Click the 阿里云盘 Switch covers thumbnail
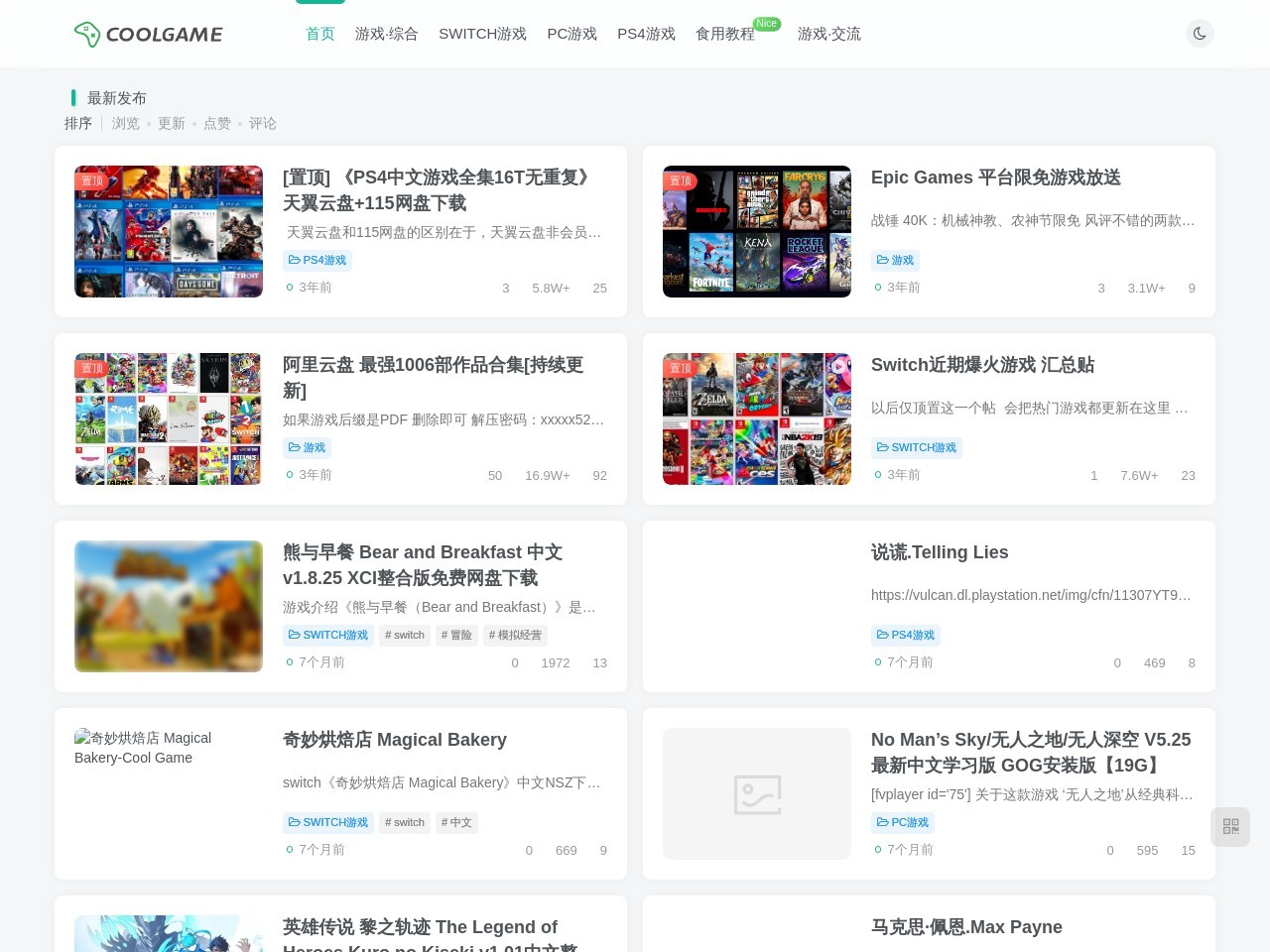The image size is (1270, 952). (x=169, y=418)
